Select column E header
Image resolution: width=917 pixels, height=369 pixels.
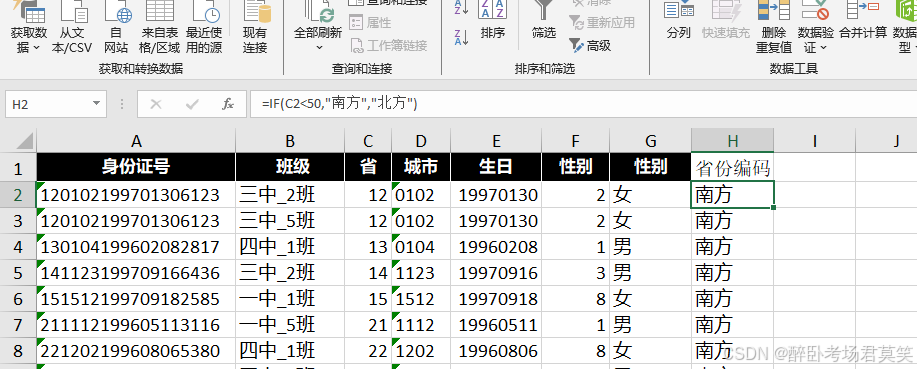point(496,140)
